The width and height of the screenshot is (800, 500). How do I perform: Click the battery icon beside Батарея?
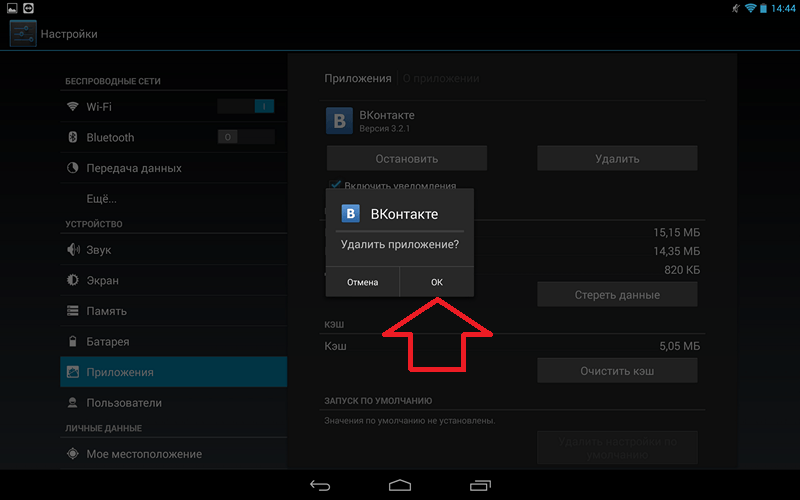click(73, 341)
